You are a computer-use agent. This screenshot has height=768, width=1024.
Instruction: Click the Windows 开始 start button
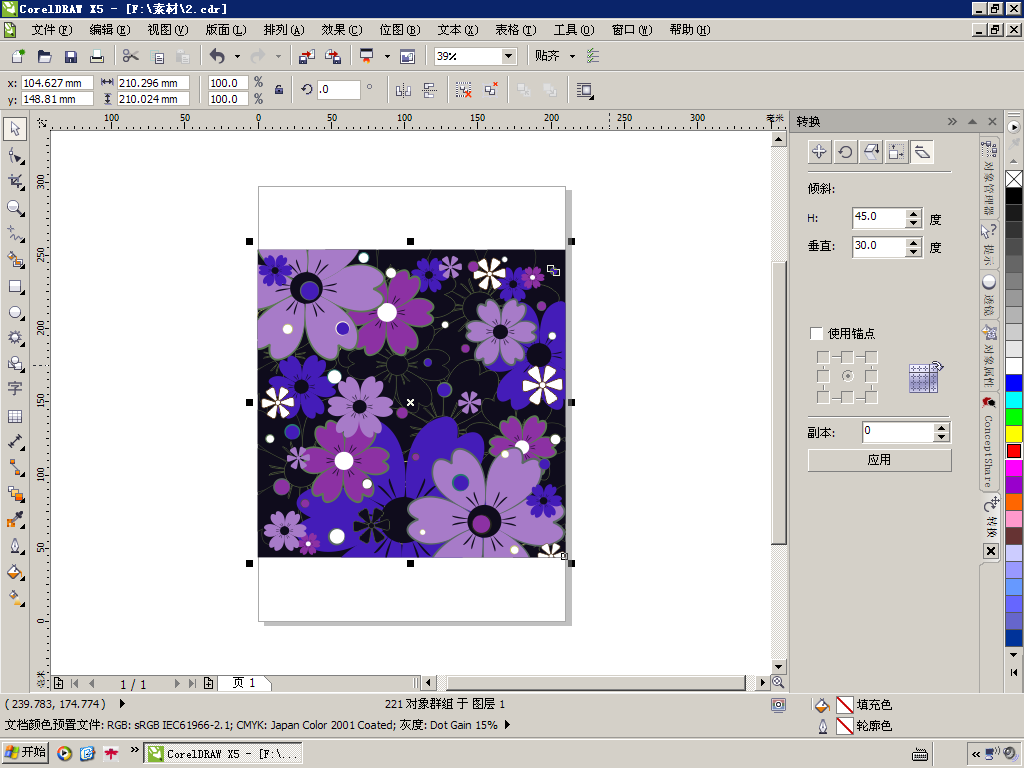(26, 753)
